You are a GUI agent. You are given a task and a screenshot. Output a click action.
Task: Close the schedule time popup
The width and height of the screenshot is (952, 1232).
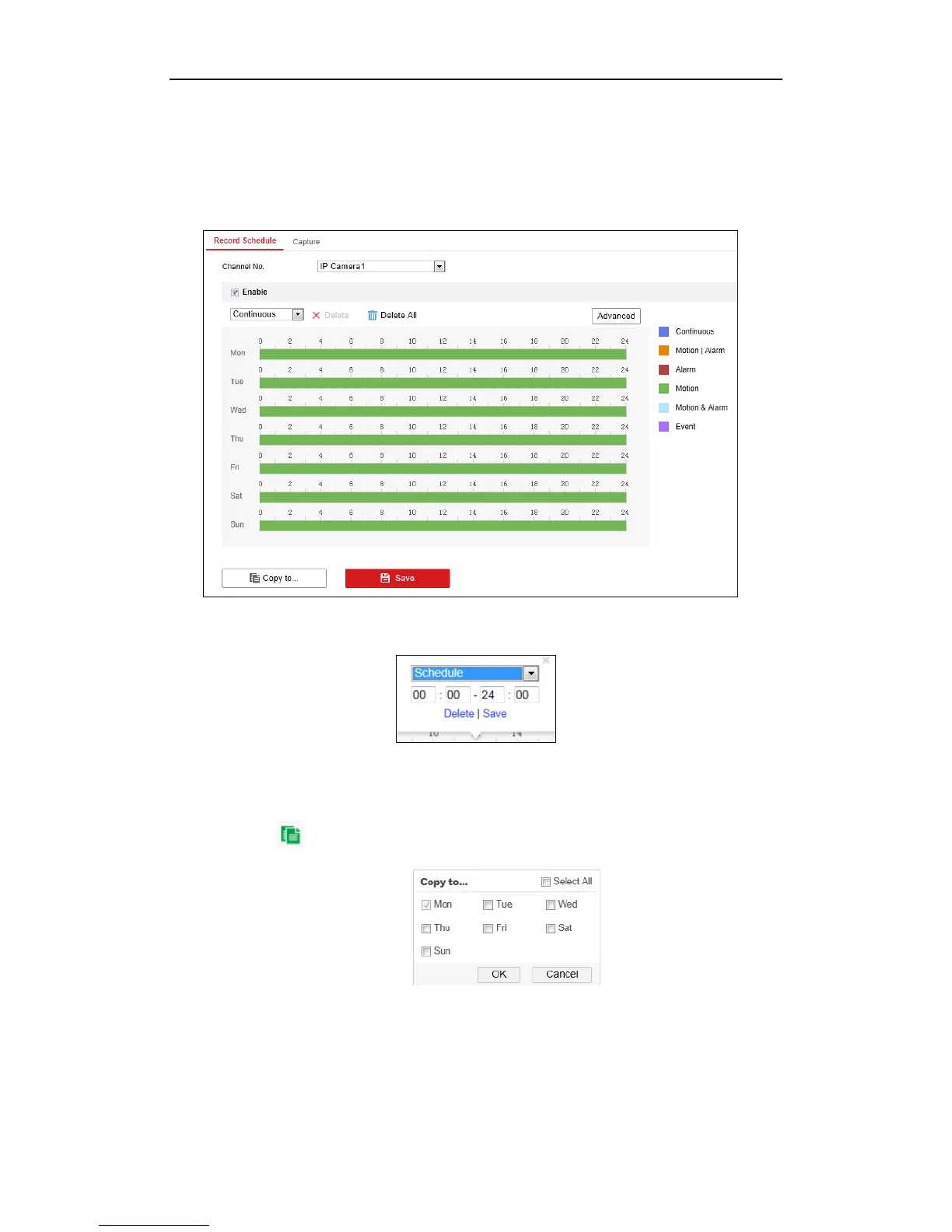546,660
